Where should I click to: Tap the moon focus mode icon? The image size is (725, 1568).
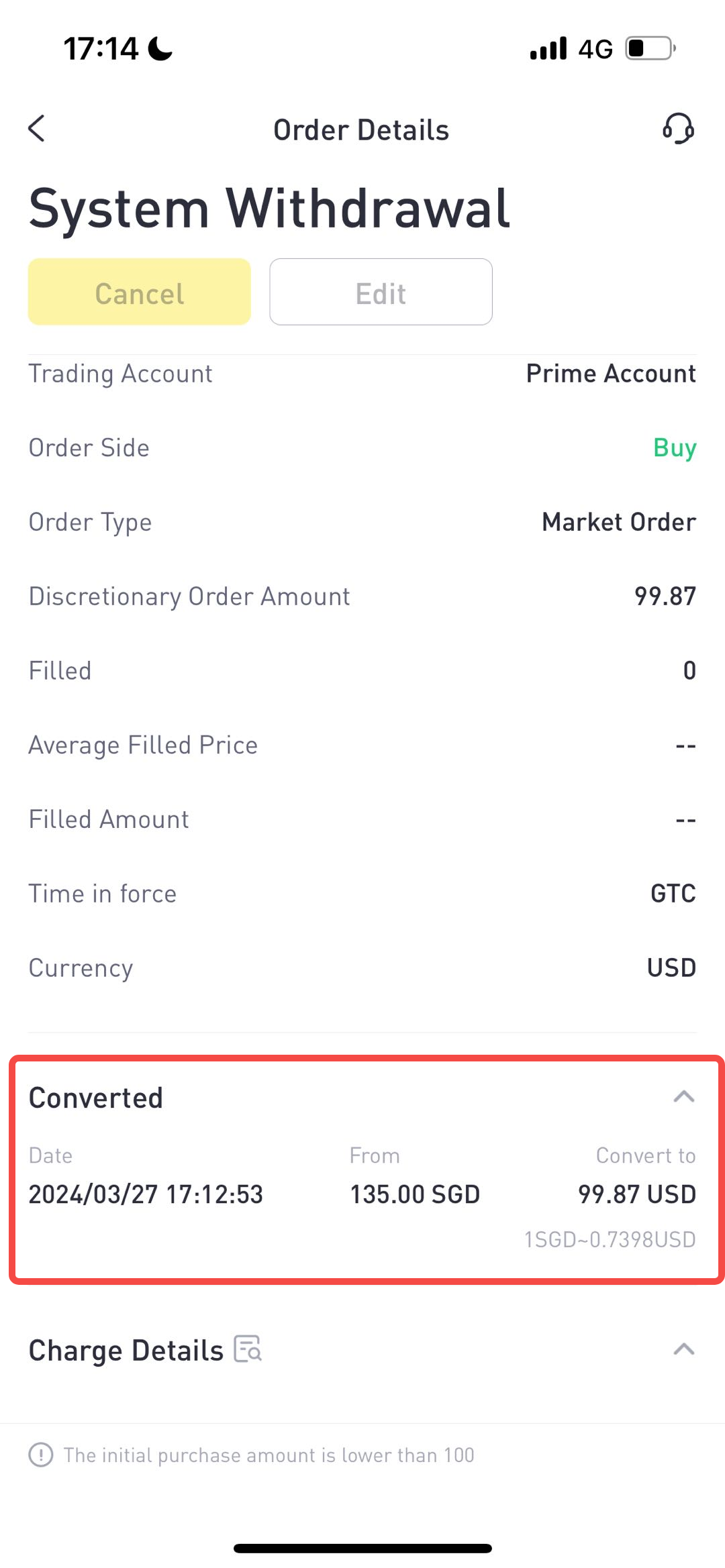point(160,48)
